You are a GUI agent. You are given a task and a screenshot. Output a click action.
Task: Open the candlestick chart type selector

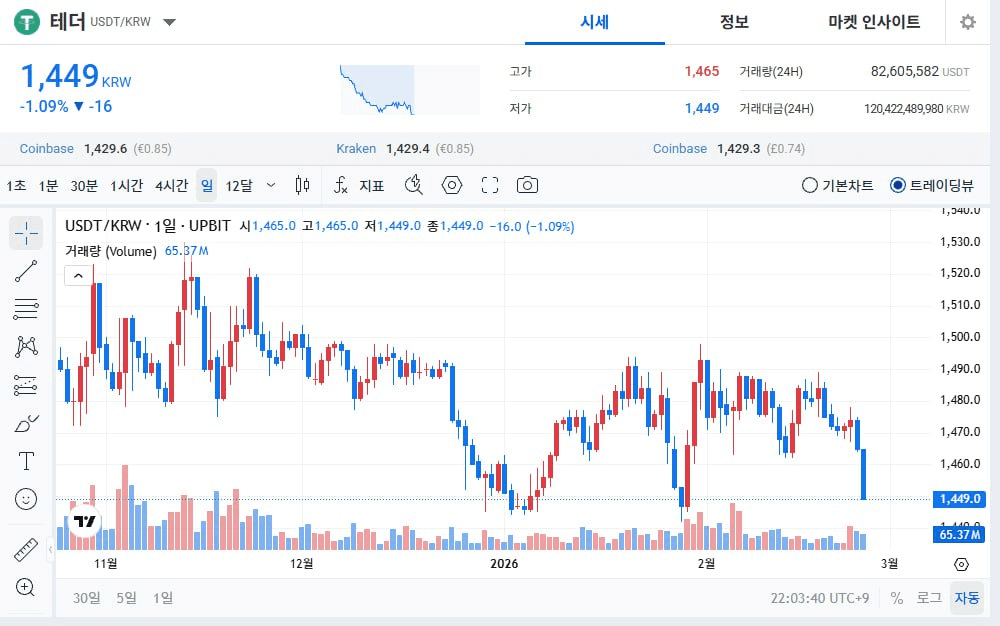tap(303, 185)
